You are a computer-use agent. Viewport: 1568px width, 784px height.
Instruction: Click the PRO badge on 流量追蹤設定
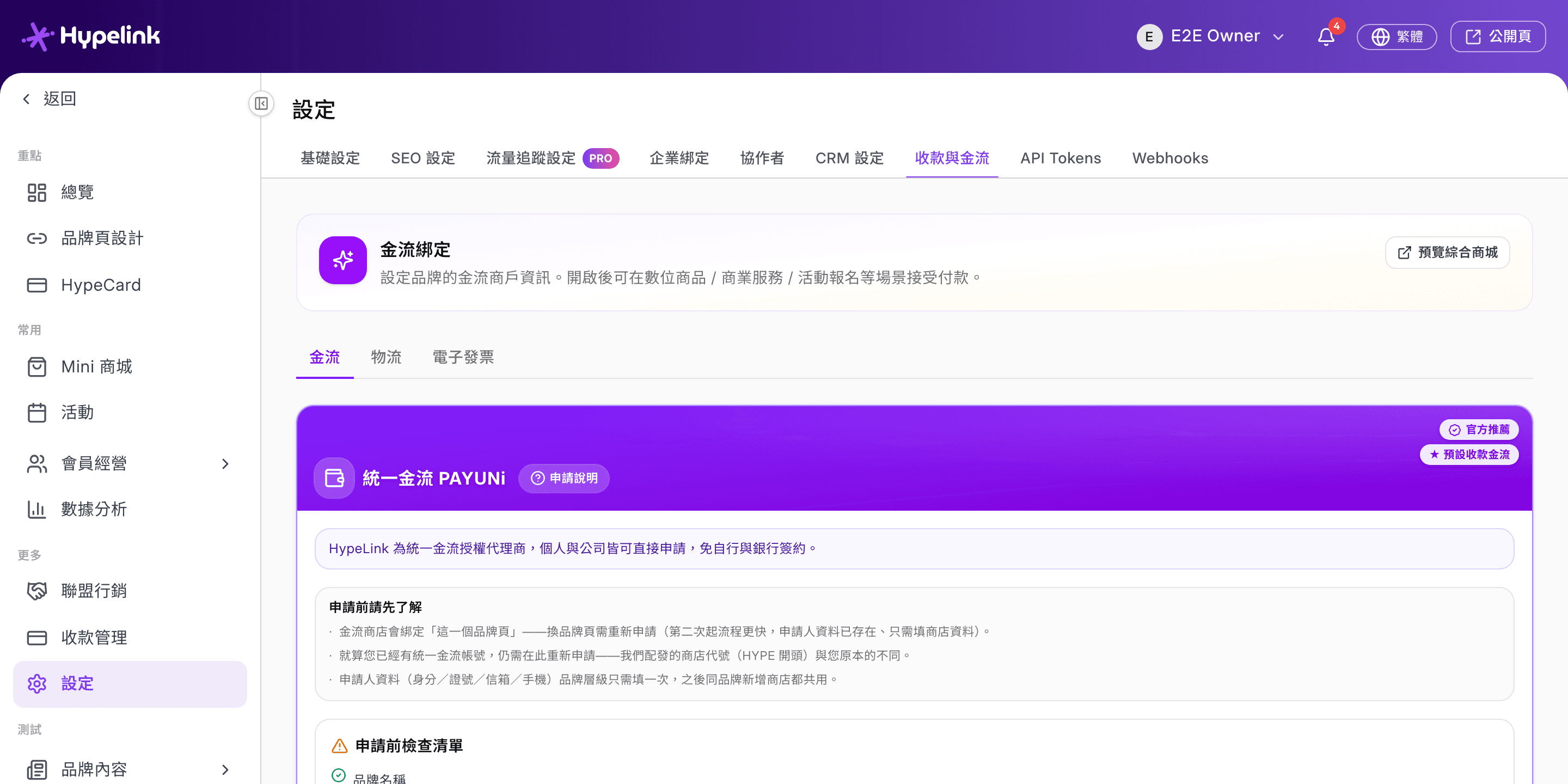point(600,158)
